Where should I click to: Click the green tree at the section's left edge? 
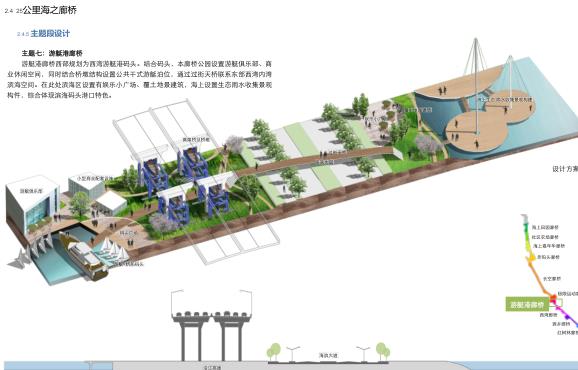click(274, 351)
